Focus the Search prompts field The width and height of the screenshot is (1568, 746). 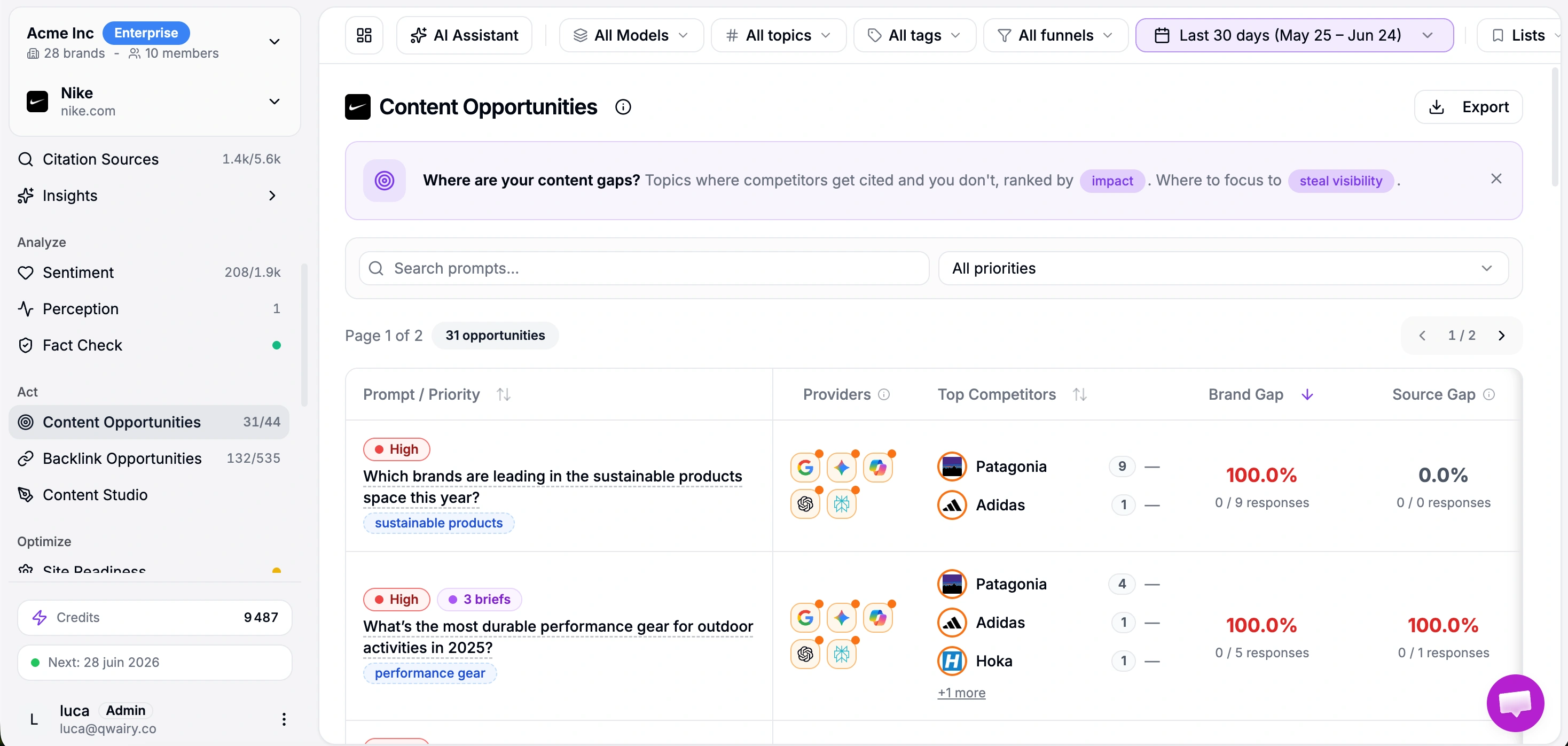coord(644,269)
